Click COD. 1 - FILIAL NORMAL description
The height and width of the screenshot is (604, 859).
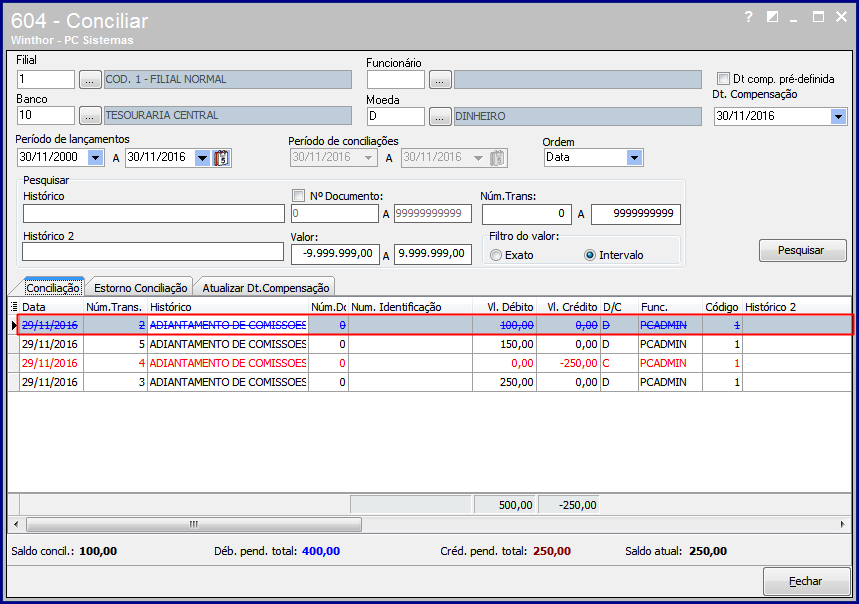point(228,79)
